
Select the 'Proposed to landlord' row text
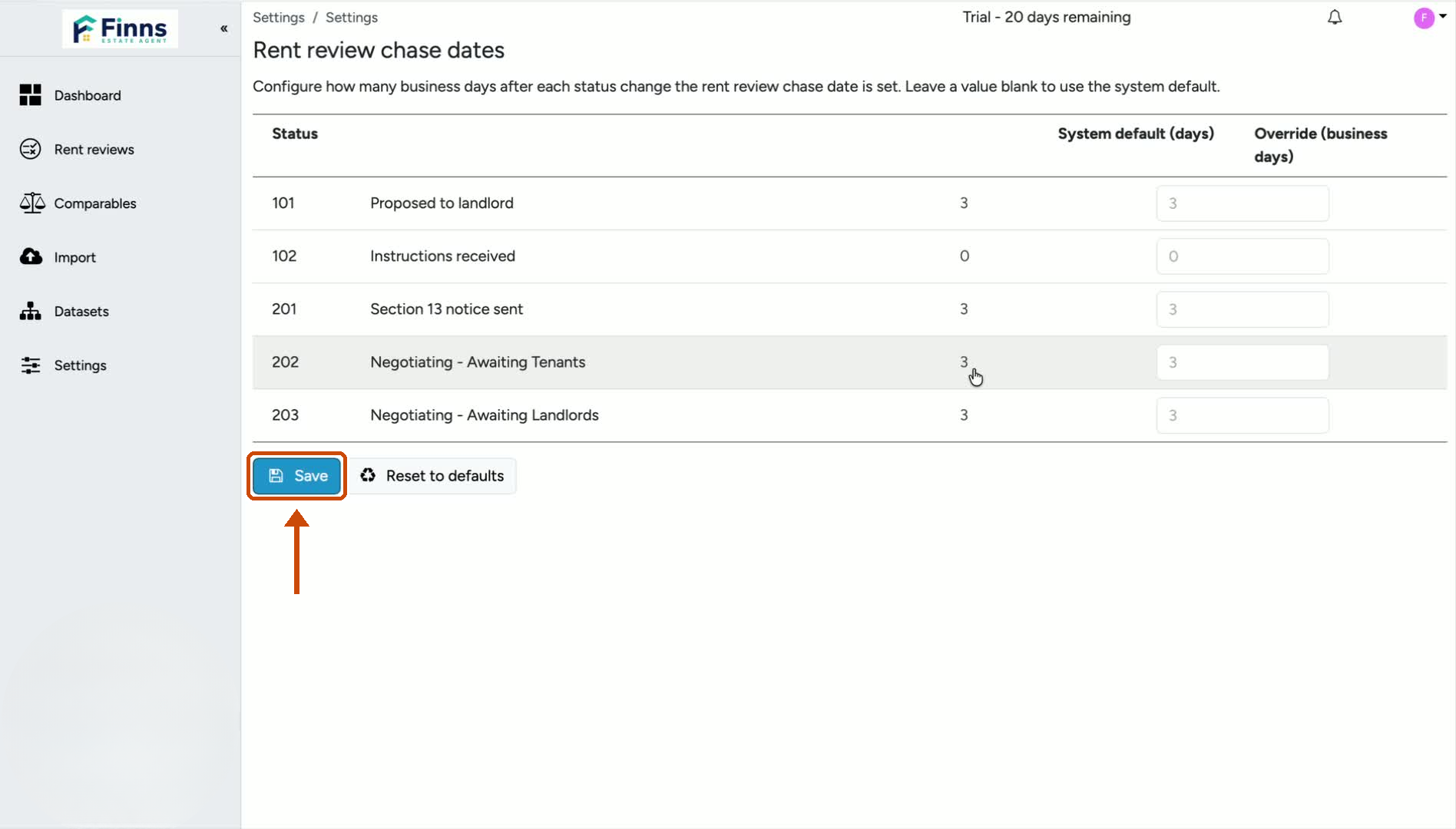coord(442,203)
